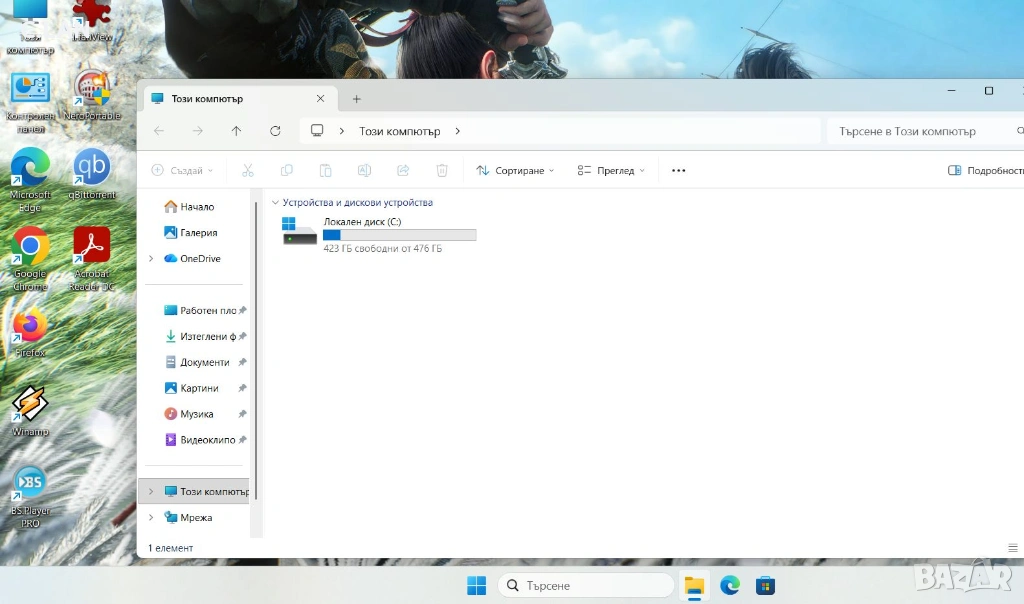Open Microsoft Store from the taskbar
The width and height of the screenshot is (1024, 604).
tap(765, 586)
